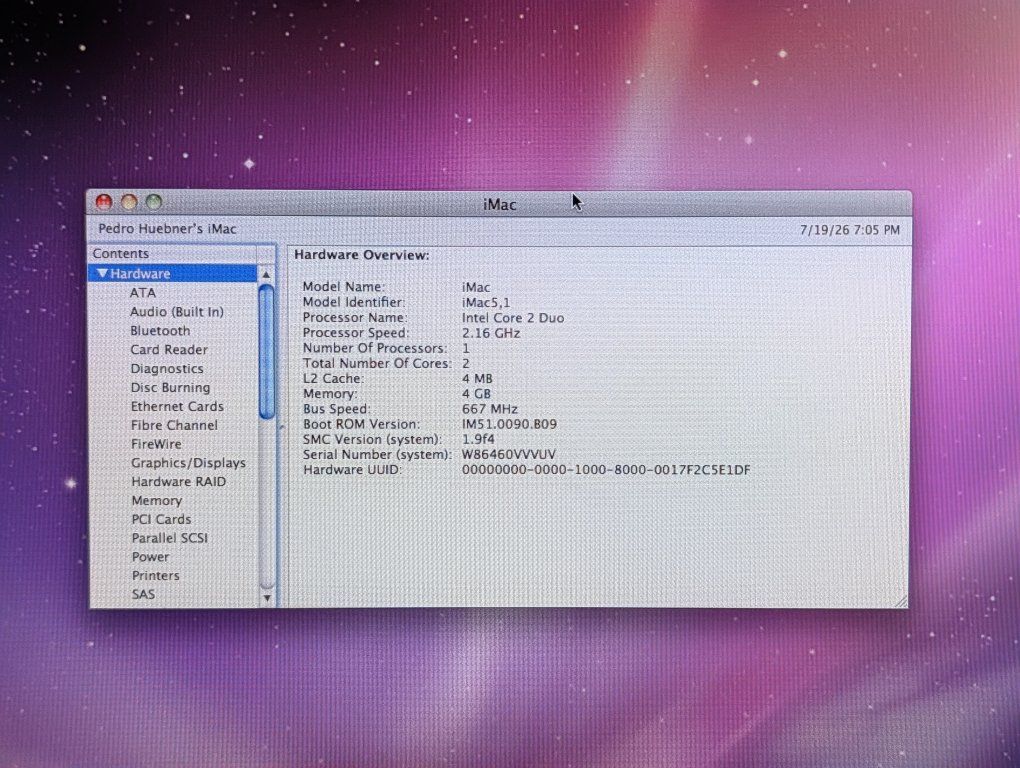Click the 4 GB Memory value

point(476,393)
